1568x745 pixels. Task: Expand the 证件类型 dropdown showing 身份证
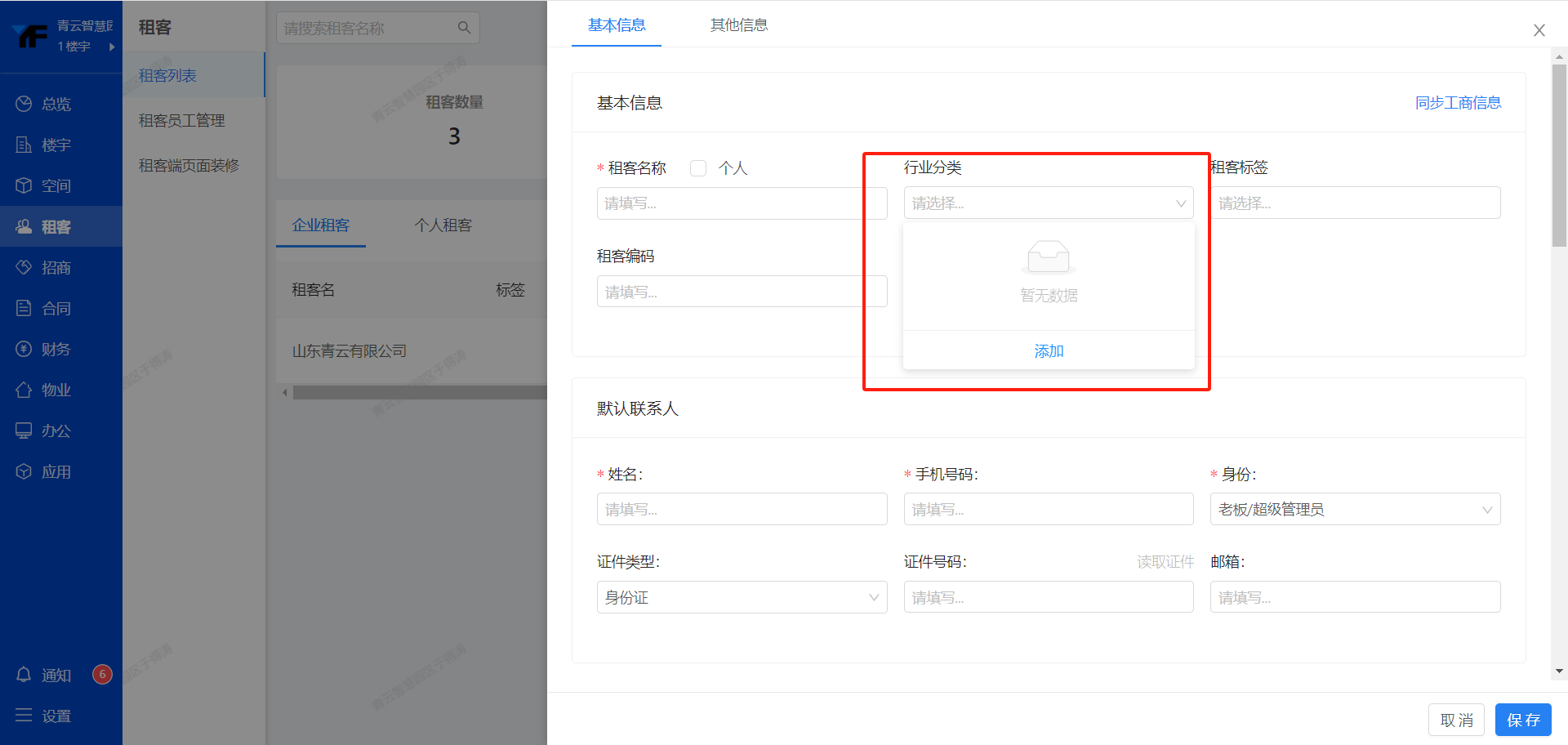pyautogui.click(x=741, y=598)
